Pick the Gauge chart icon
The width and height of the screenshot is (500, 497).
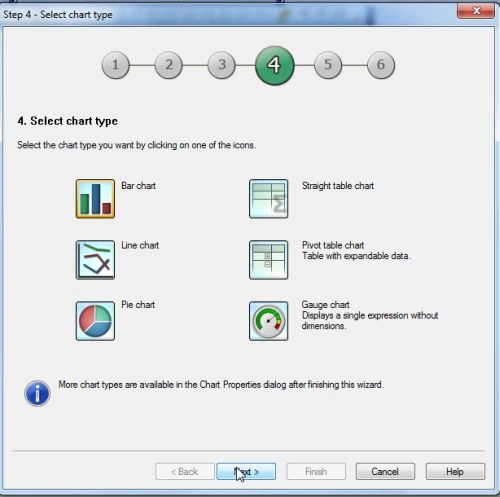pyautogui.click(x=269, y=321)
